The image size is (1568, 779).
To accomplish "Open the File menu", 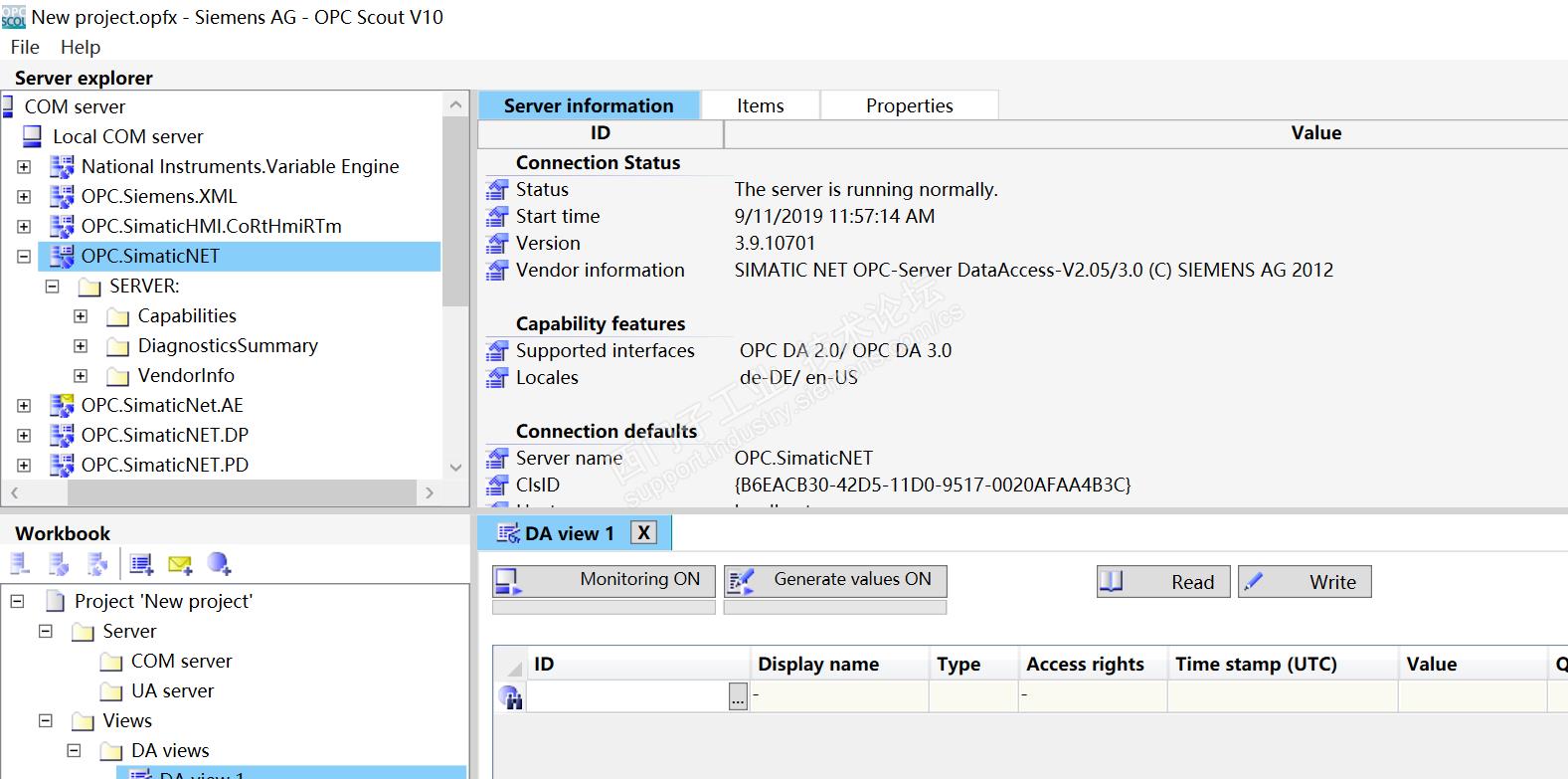I will pyautogui.click(x=25, y=47).
